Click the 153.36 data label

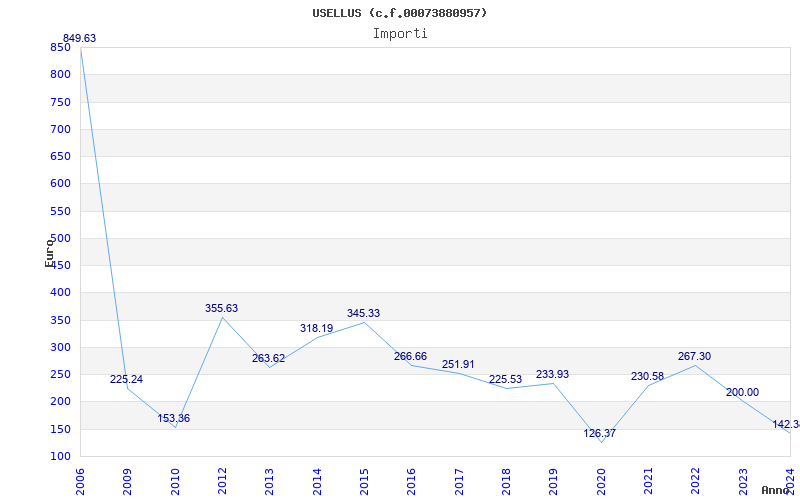pyautogui.click(x=173, y=418)
